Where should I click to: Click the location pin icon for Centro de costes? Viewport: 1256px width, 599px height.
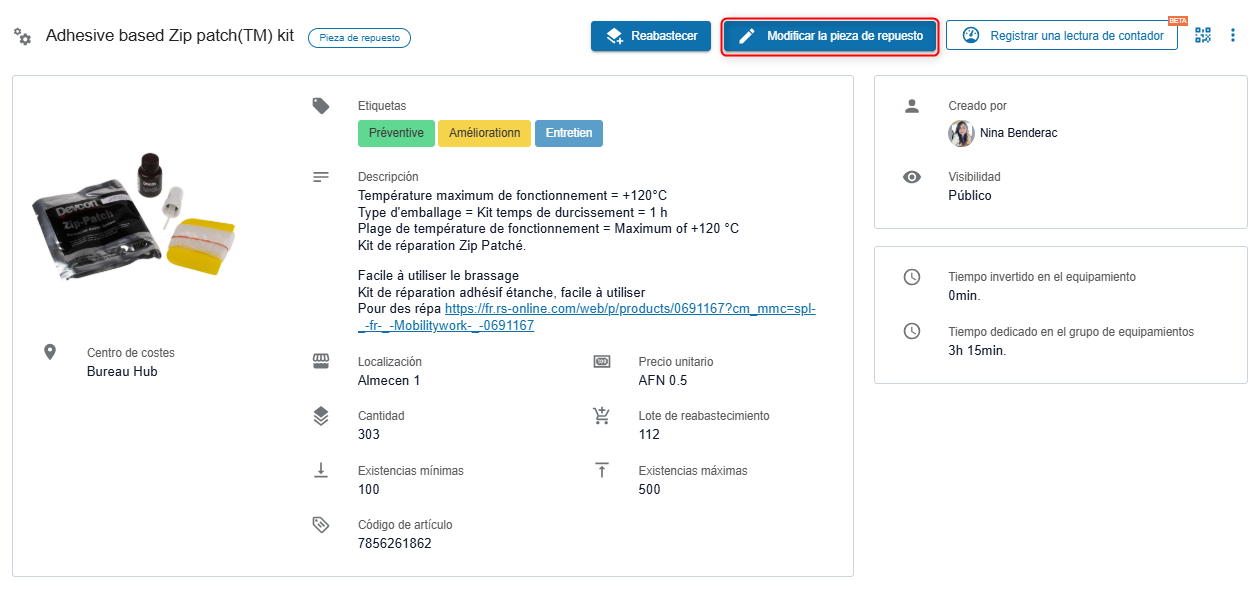pyautogui.click(x=50, y=353)
